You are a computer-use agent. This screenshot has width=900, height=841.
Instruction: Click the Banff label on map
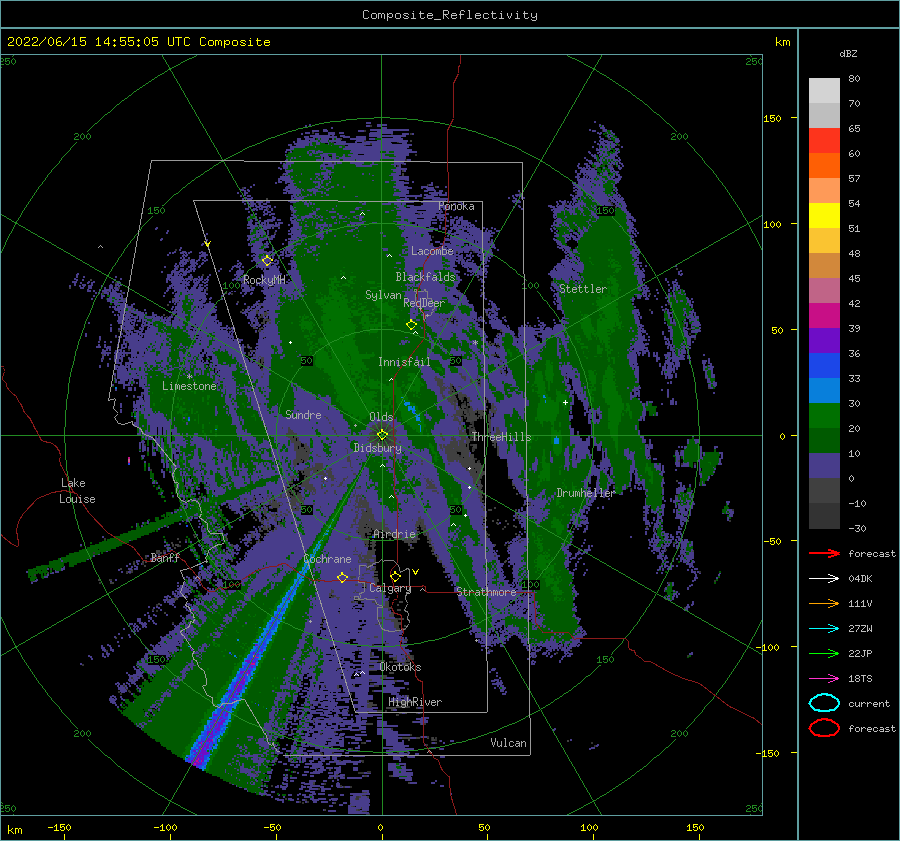pos(165,557)
